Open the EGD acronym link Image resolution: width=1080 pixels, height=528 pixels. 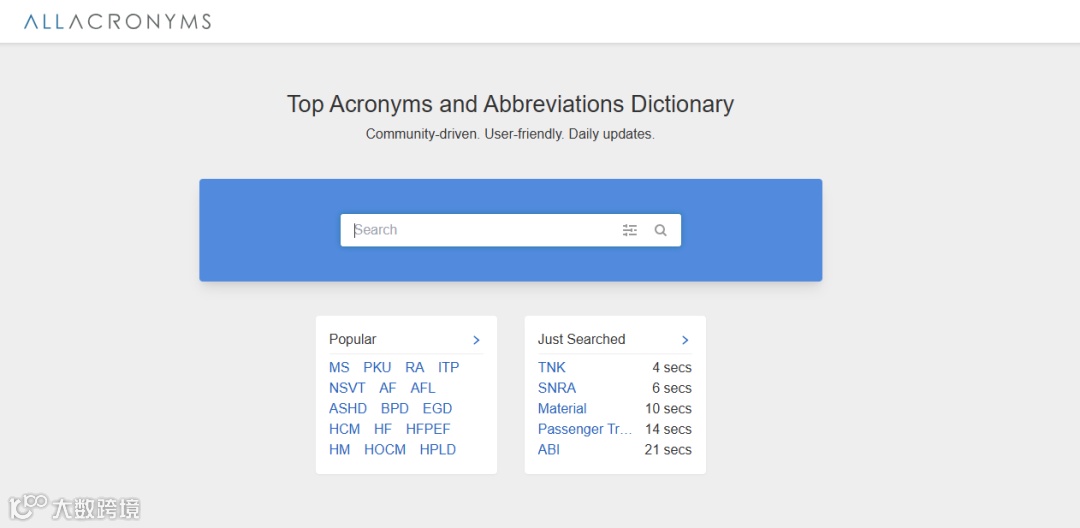point(437,409)
